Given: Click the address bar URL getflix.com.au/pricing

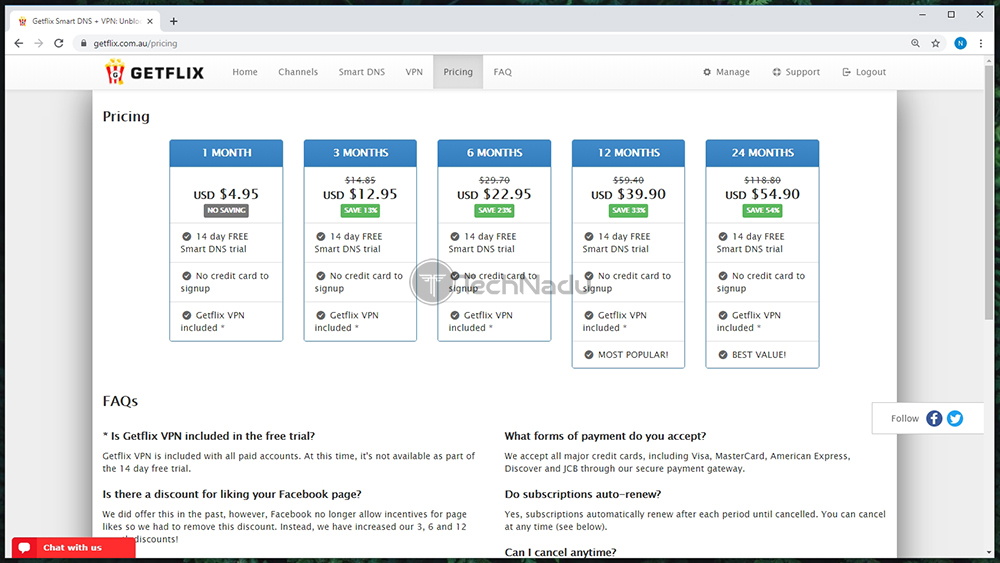Looking at the screenshot, I should click(x=135, y=43).
